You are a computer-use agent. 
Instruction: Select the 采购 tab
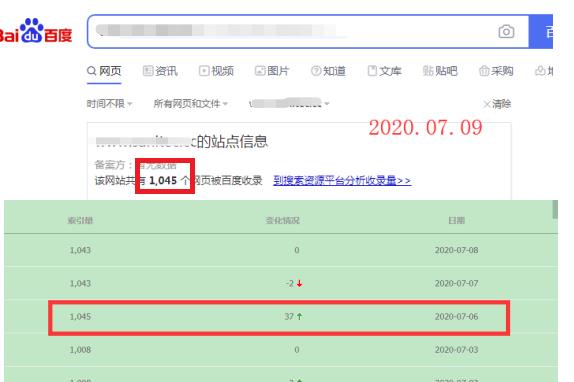point(496,71)
